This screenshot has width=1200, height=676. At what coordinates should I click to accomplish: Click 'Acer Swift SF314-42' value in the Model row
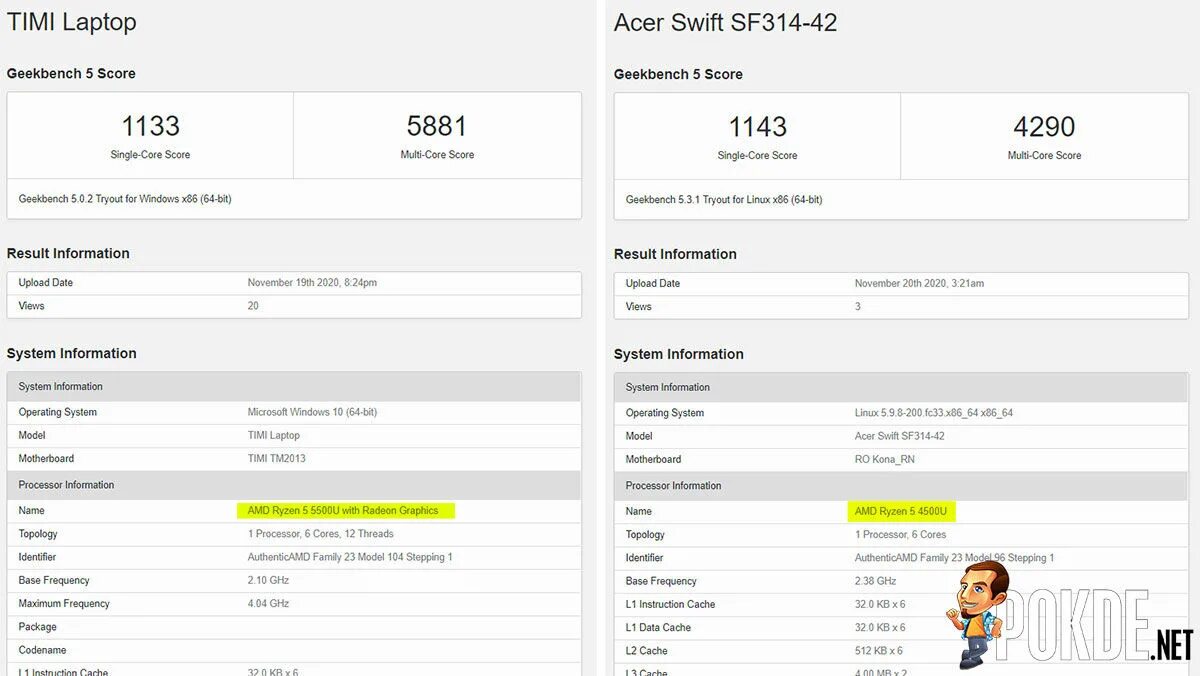[900, 436]
